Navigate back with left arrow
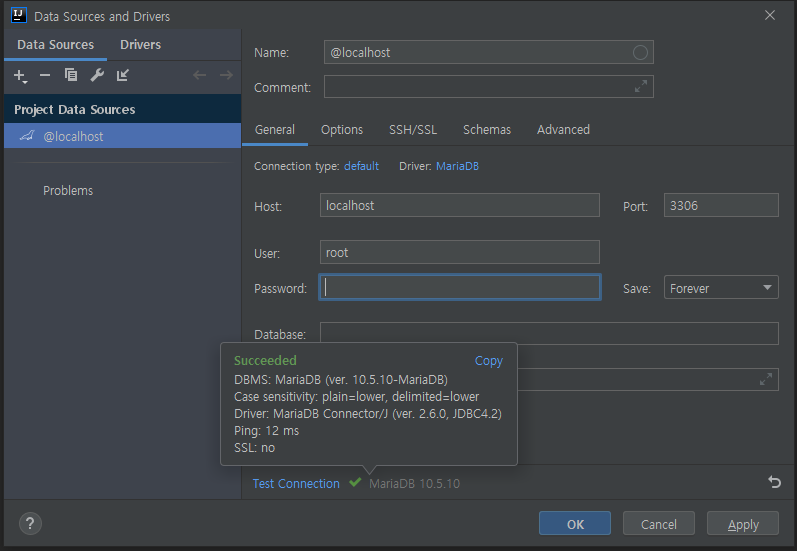The width and height of the screenshot is (797, 551). tap(200, 75)
